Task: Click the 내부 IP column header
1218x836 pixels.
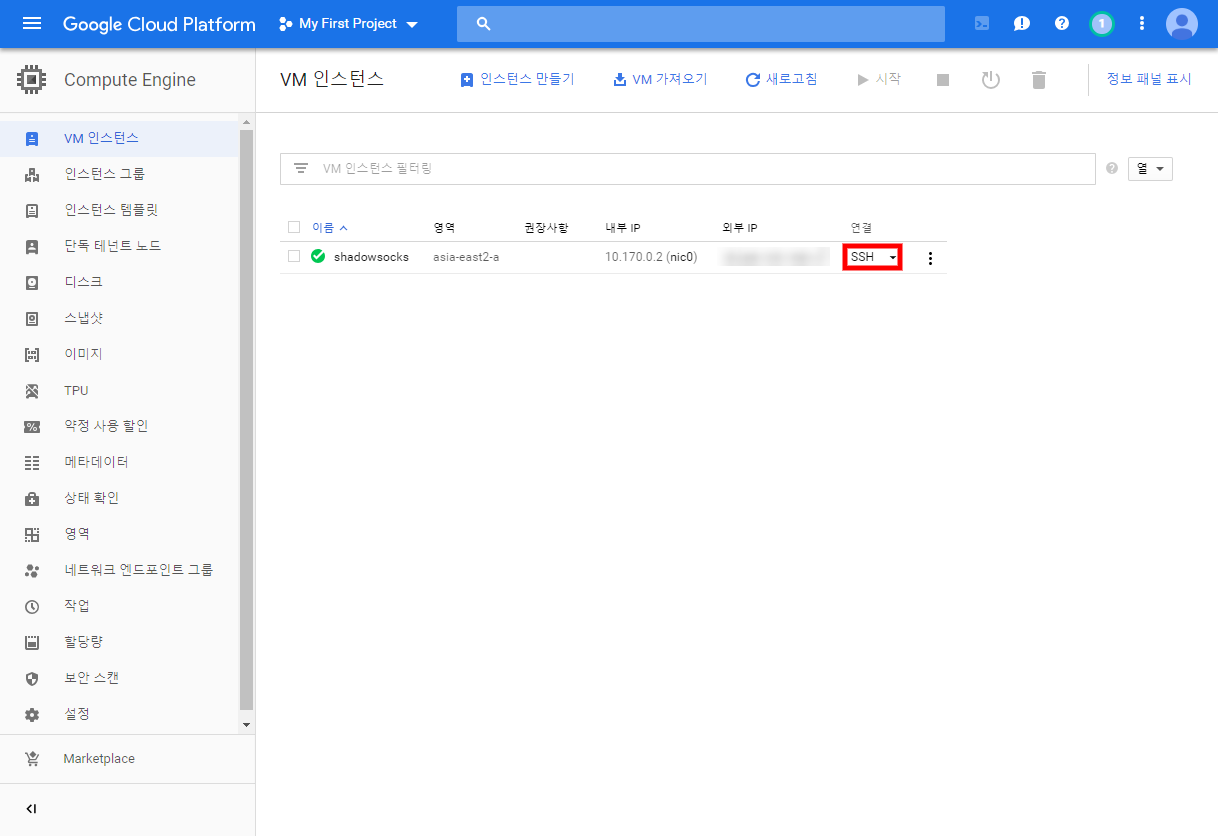Action: pyautogui.click(x=623, y=228)
